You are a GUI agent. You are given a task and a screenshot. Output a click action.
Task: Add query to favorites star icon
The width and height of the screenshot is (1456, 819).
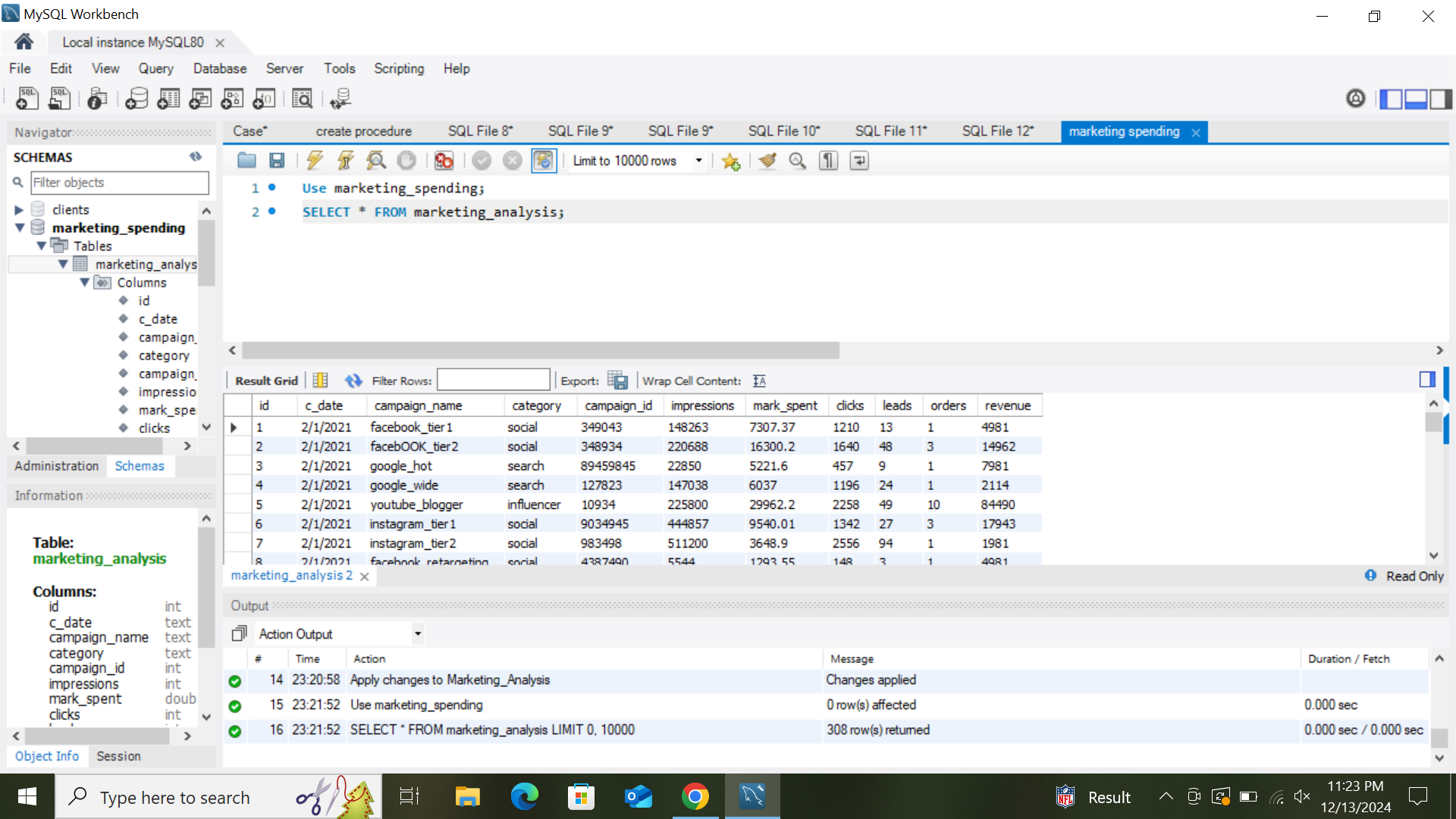click(731, 161)
